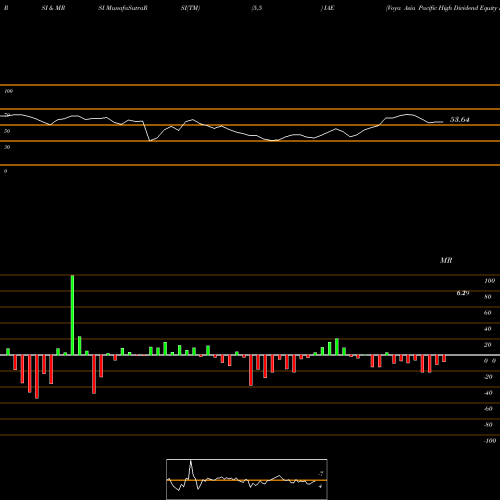Screen dimensions: 500x500
Task: Click the tallest green MR bar
Action: (x=72, y=315)
